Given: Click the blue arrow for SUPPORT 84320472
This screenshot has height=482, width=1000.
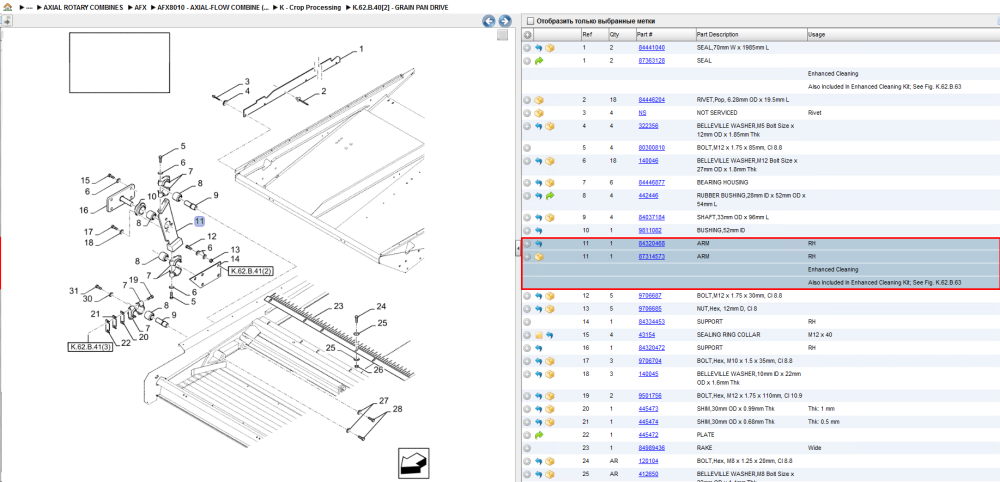Looking at the screenshot, I should pyautogui.click(x=538, y=348).
